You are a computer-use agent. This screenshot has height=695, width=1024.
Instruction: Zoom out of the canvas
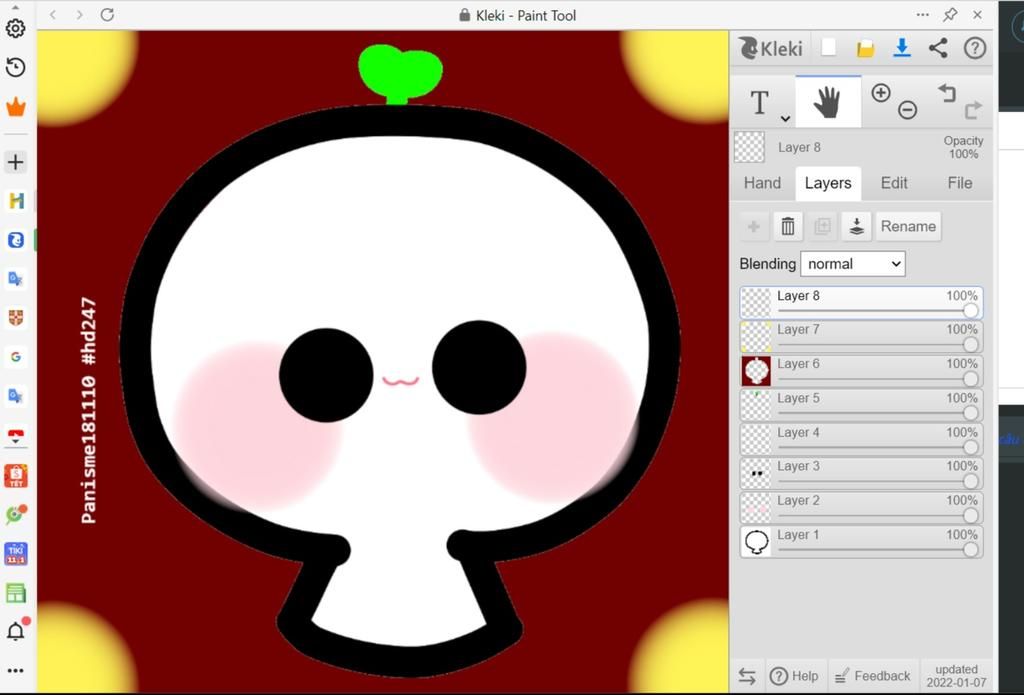(907, 110)
